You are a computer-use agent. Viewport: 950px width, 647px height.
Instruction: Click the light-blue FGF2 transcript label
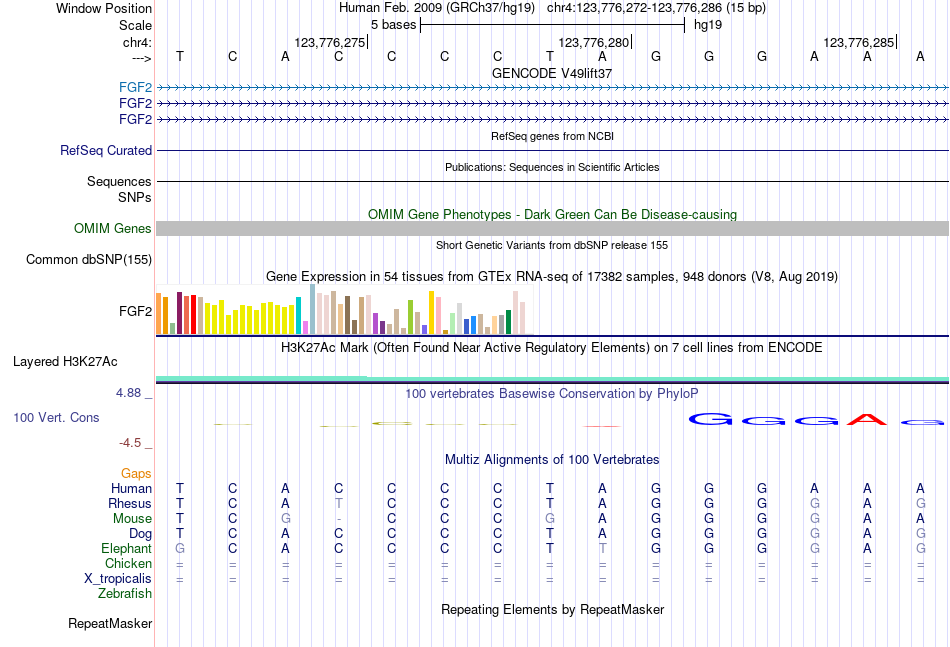[135, 87]
